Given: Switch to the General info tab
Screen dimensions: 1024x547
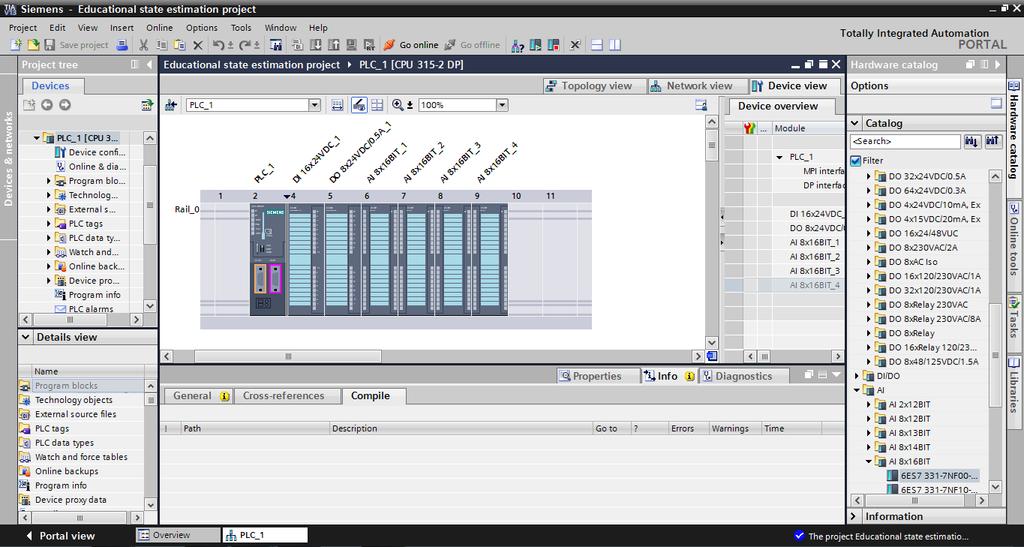Looking at the screenshot, I should (x=200, y=396).
